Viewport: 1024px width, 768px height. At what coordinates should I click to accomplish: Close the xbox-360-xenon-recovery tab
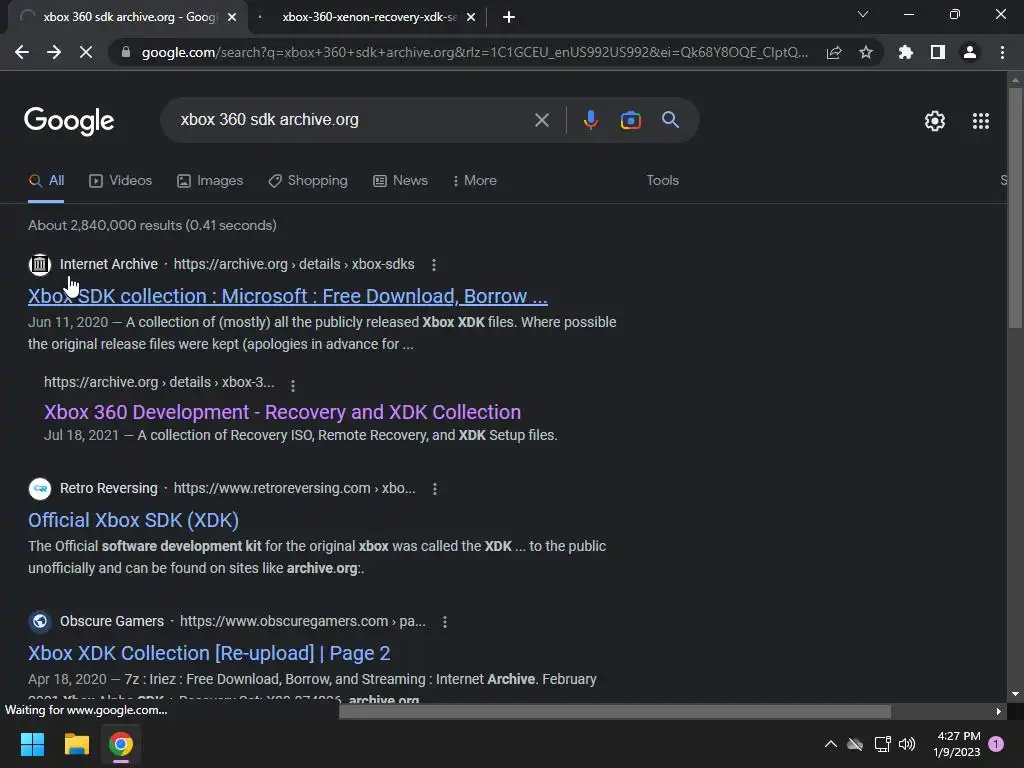point(471,18)
